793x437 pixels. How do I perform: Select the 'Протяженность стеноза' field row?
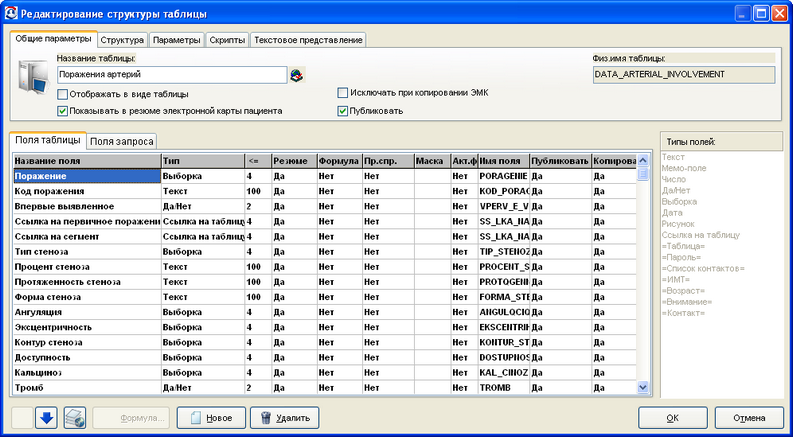325,282
